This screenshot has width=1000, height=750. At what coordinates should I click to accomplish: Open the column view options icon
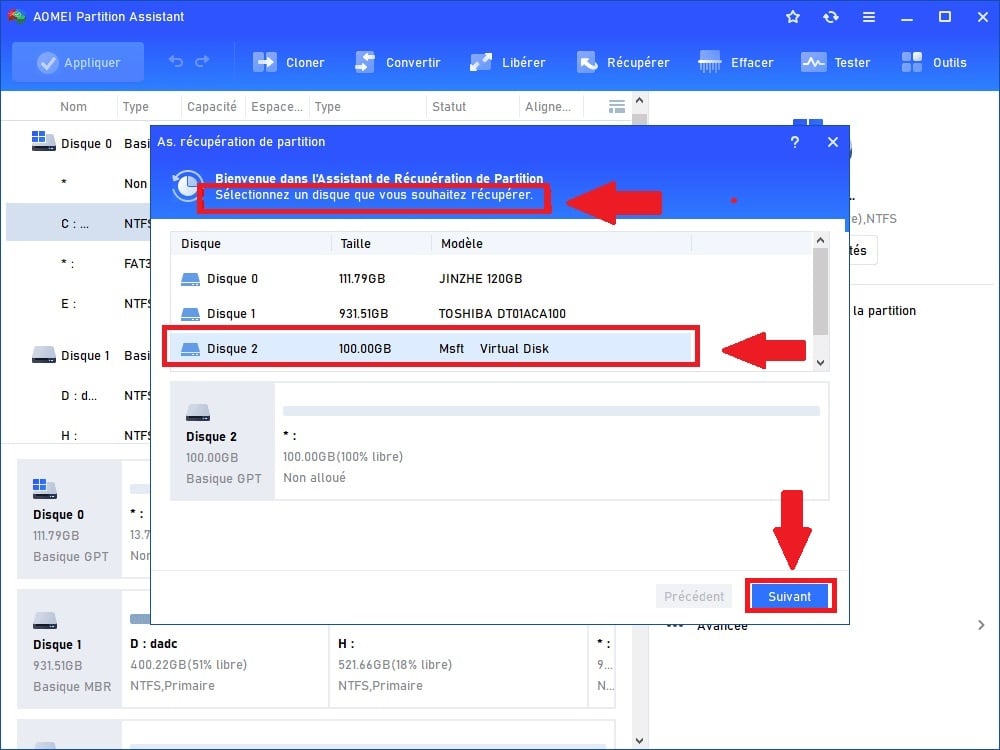click(x=617, y=107)
